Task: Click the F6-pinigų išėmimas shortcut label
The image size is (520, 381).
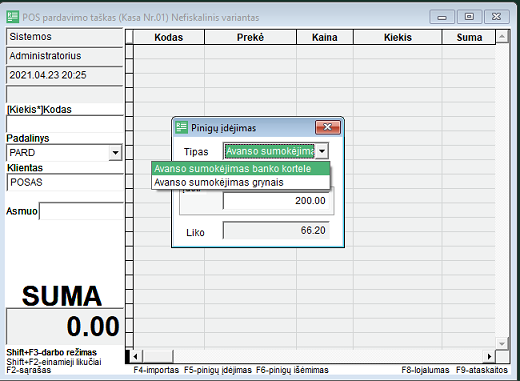Action: click(x=292, y=370)
